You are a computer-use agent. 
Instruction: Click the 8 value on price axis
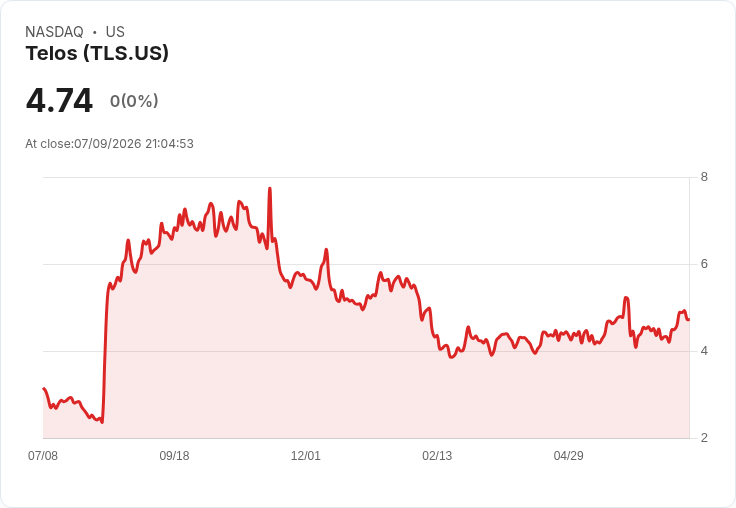(x=704, y=177)
